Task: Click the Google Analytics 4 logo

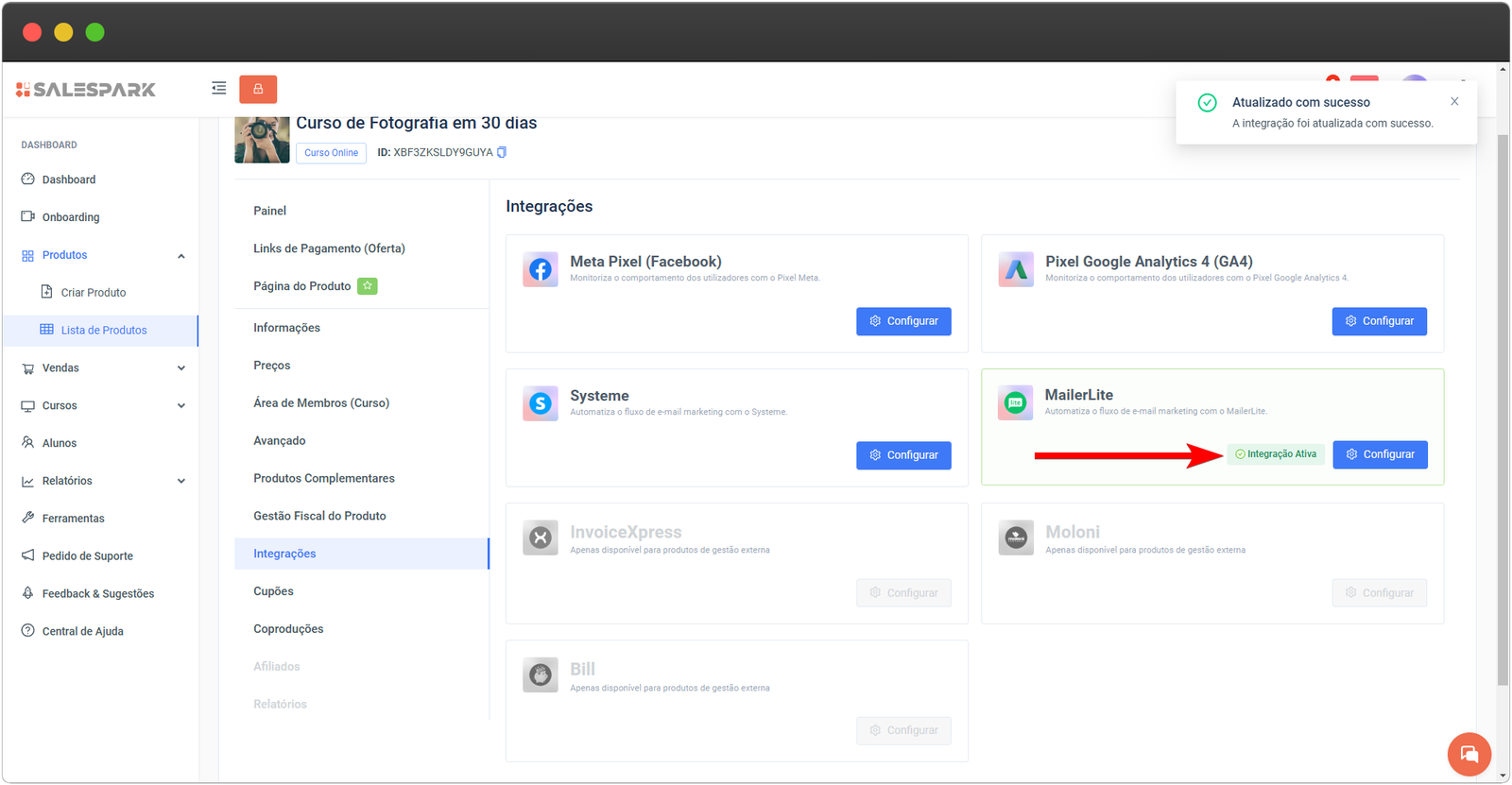Action: point(1016,270)
